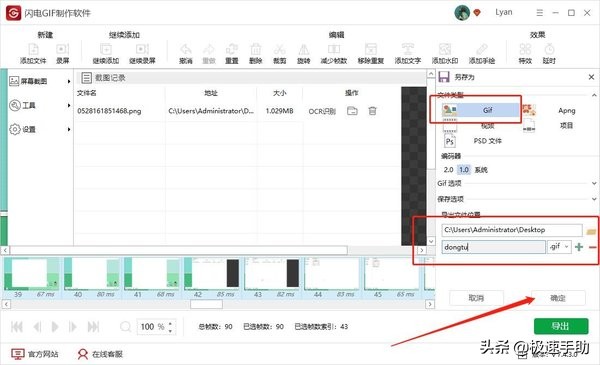Choose encoder version 2.0
This screenshot has width=600, height=365.
point(448,169)
